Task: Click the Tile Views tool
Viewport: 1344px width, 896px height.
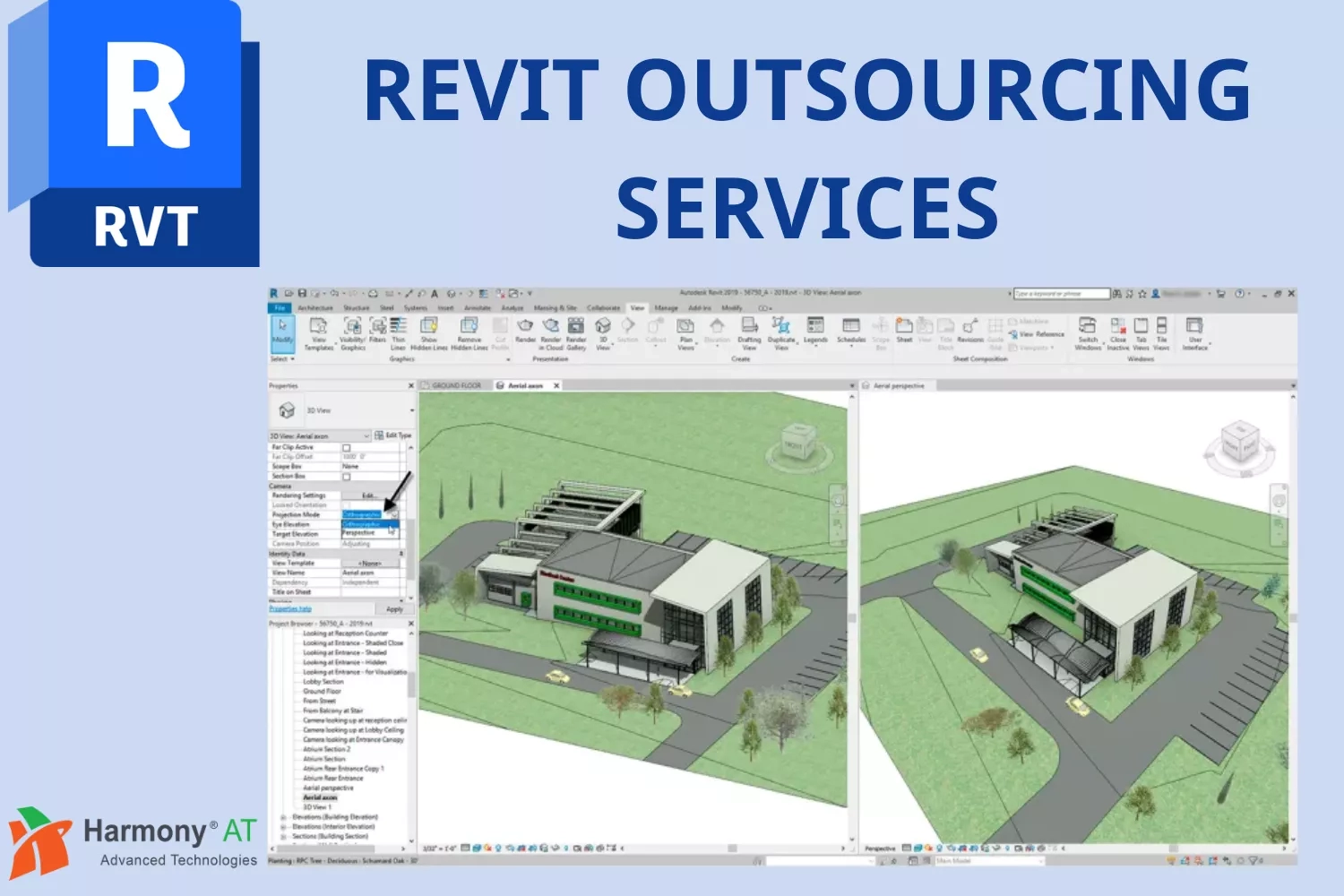Action: [x=1161, y=333]
